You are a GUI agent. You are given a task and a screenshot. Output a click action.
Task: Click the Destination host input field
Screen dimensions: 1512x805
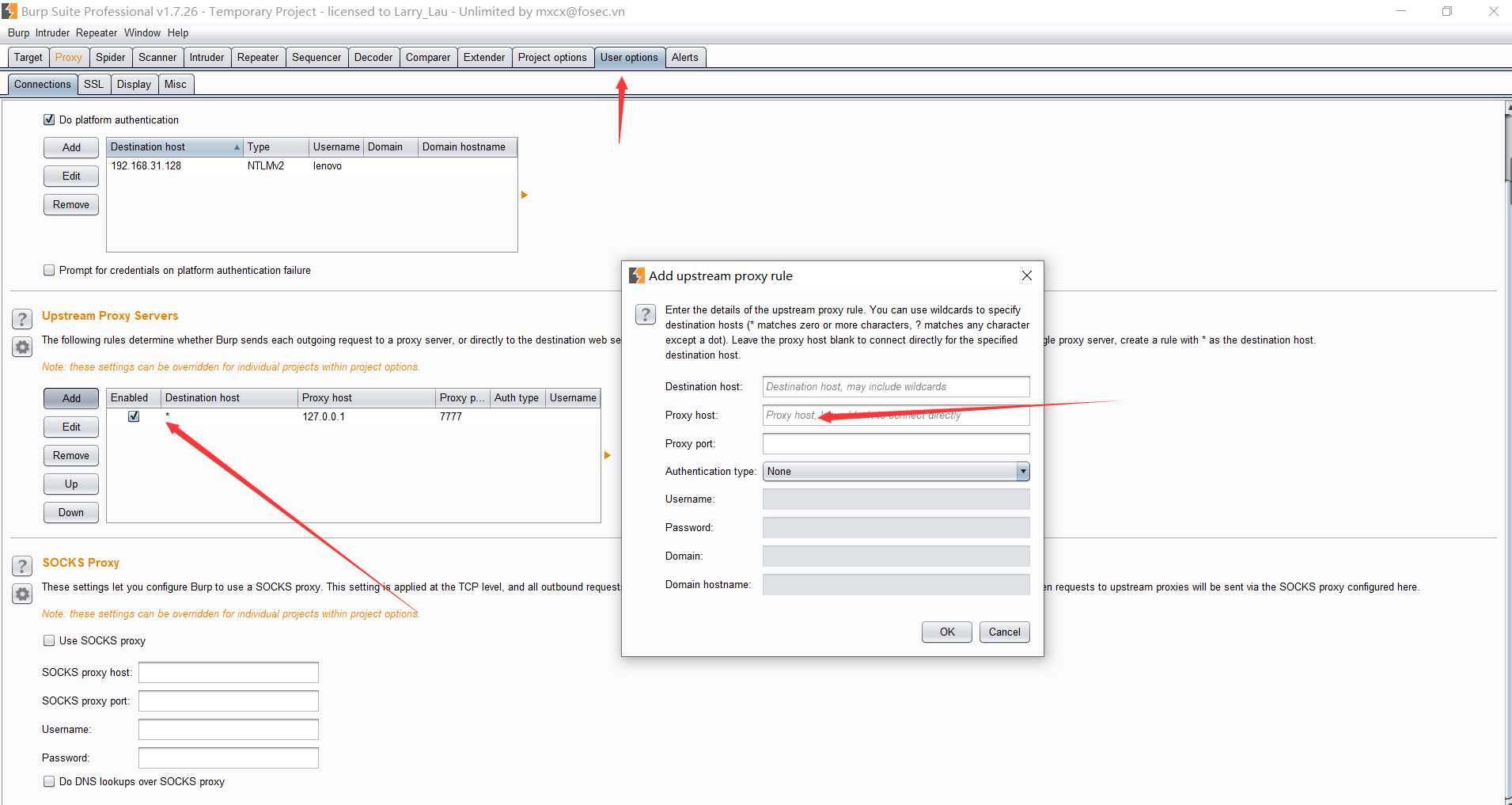[896, 386]
